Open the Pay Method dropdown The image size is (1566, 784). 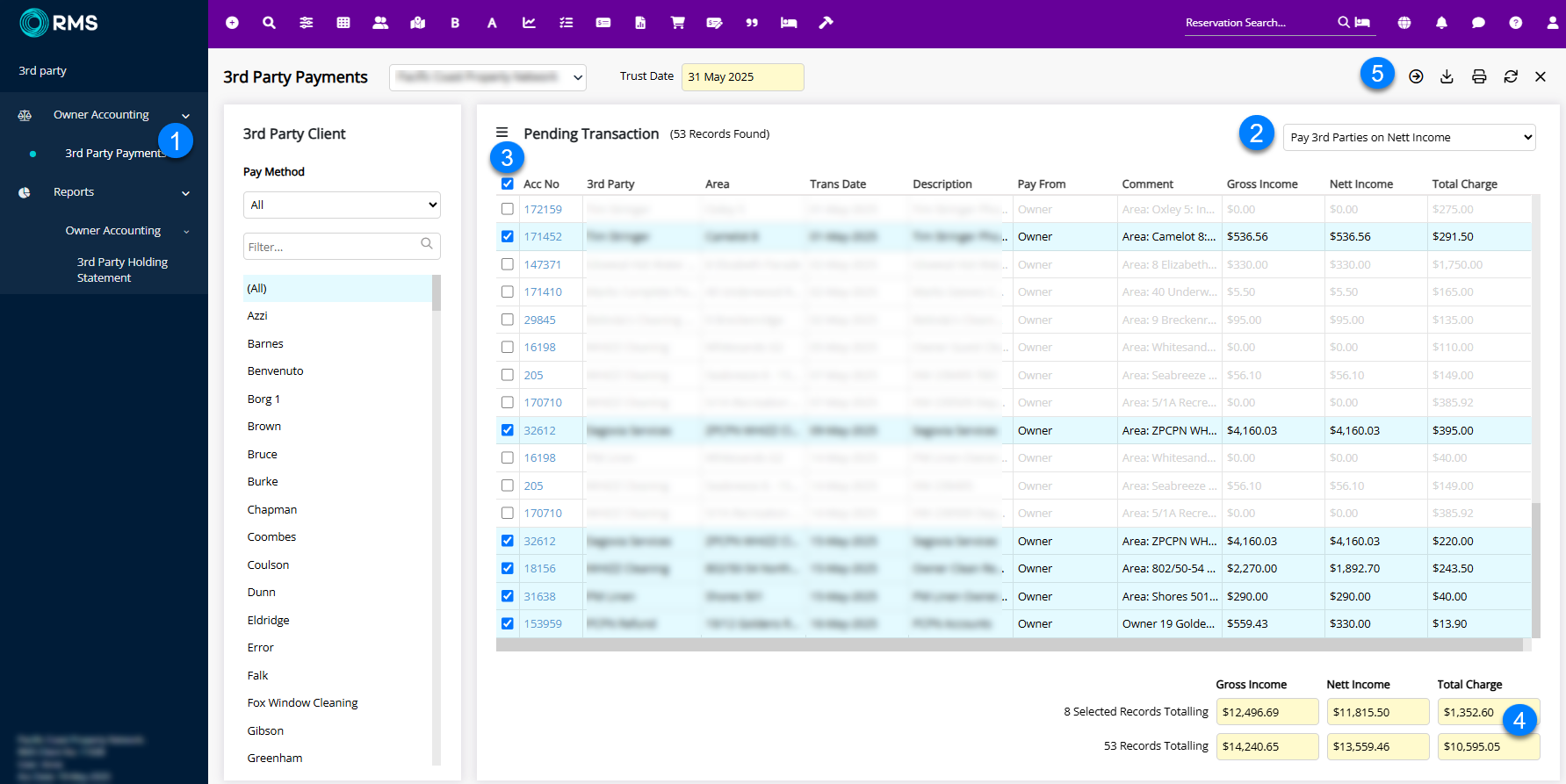tap(342, 205)
